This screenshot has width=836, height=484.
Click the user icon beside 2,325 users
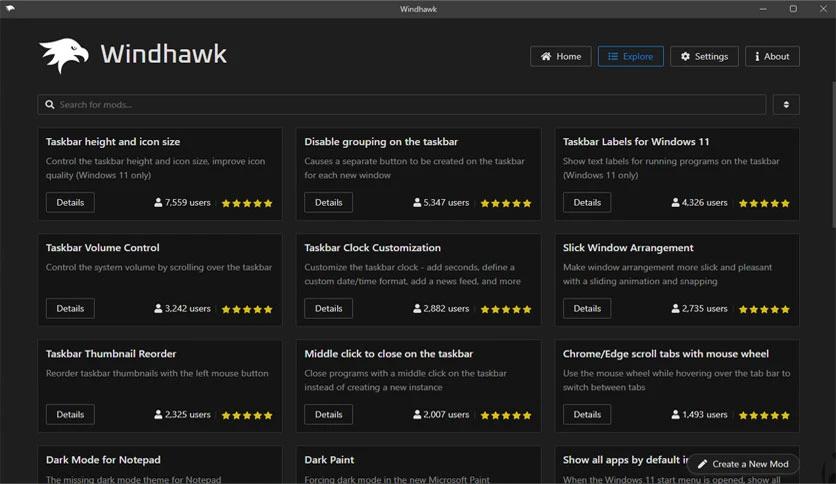(158, 415)
